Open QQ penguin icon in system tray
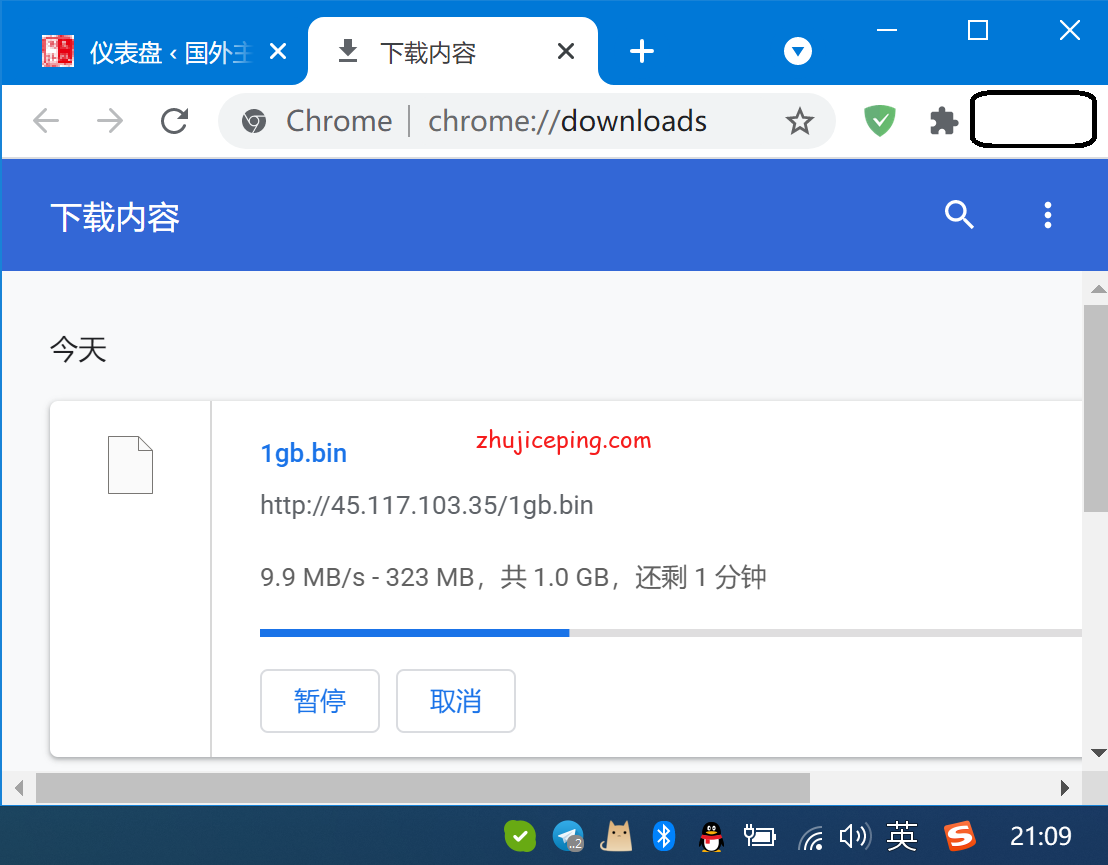 click(711, 836)
